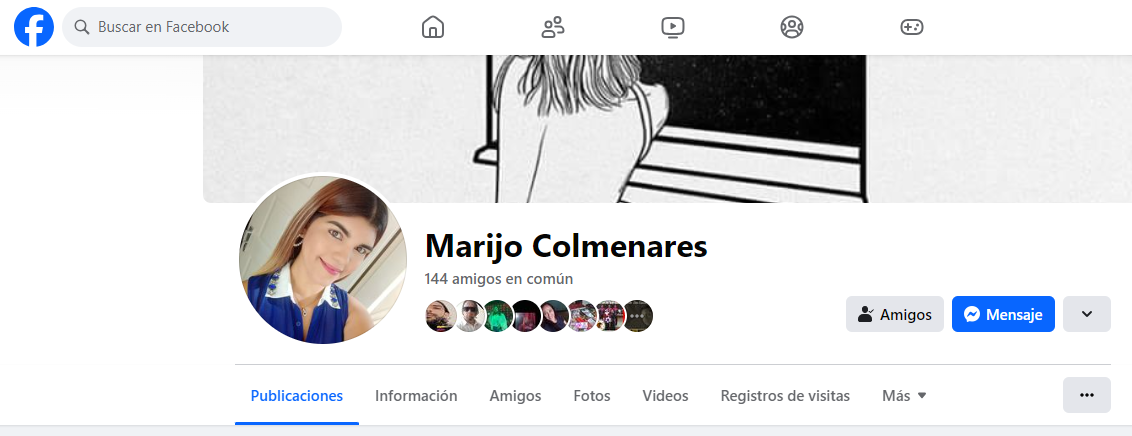Open the 144 amigos en común link

[x=499, y=279]
